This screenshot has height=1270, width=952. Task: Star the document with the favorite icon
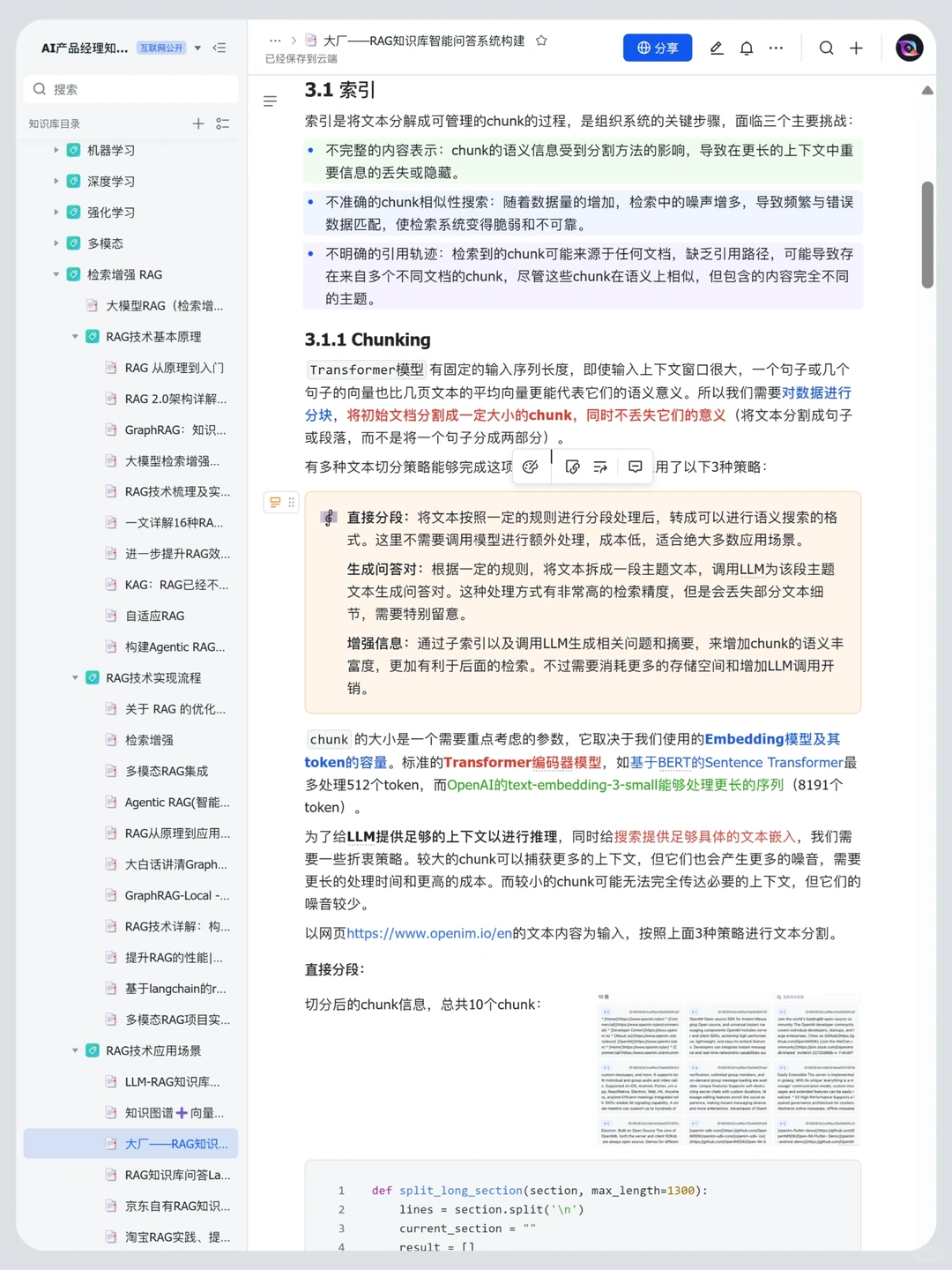[x=541, y=41]
